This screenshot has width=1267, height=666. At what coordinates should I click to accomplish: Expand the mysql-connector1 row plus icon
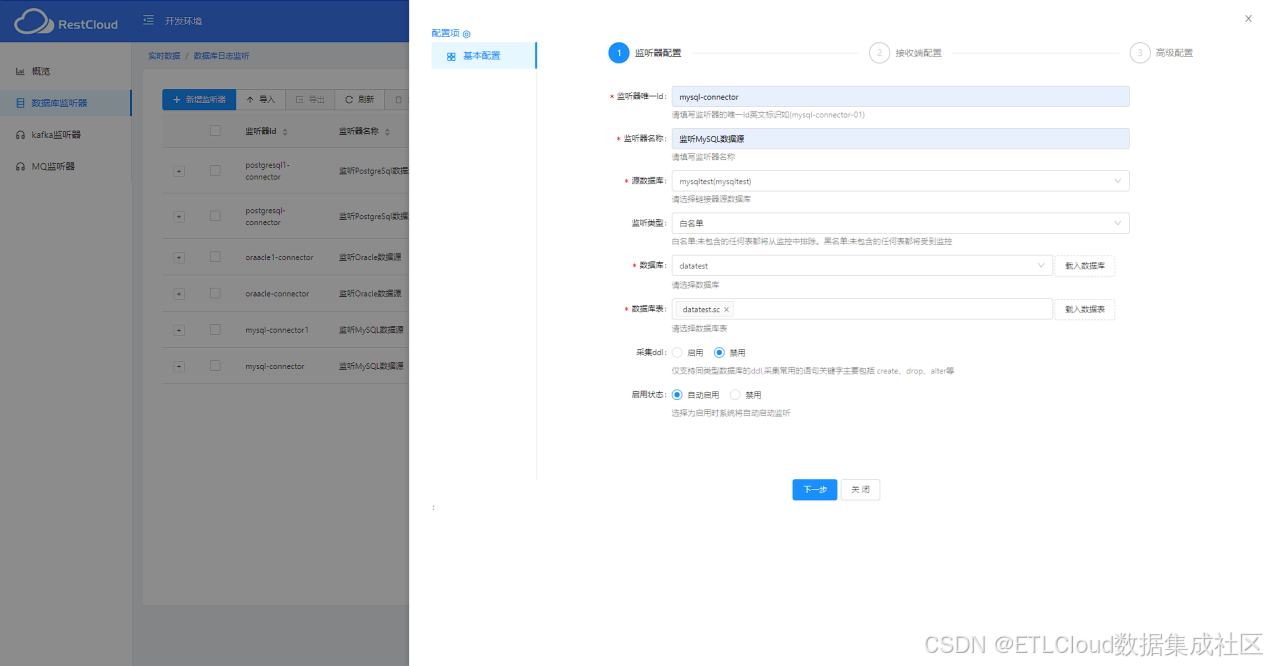pyautogui.click(x=179, y=330)
